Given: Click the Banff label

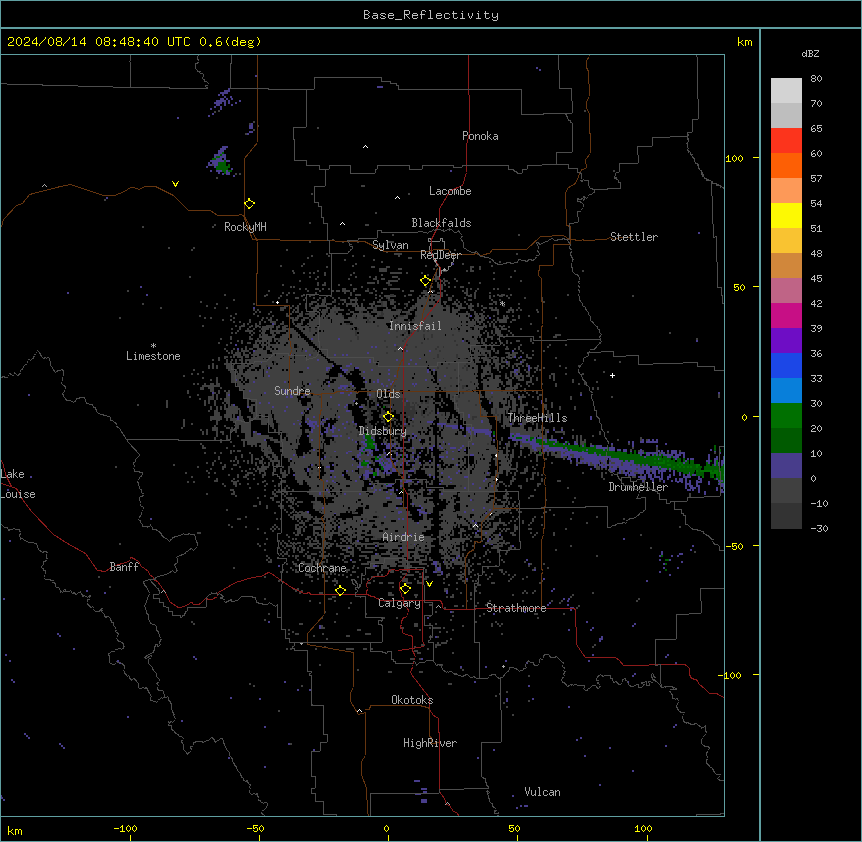Looking at the screenshot, I should pos(124,567).
